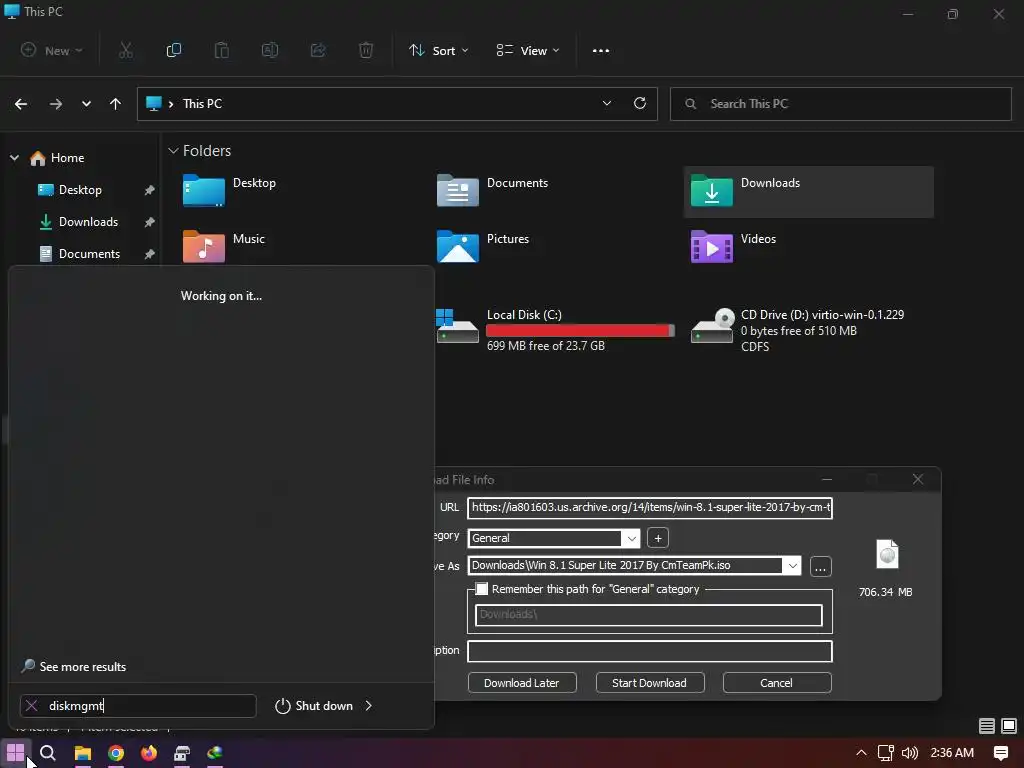Click Shut down button
The width and height of the screenshot is (1024, 768).
coord(314,705)
